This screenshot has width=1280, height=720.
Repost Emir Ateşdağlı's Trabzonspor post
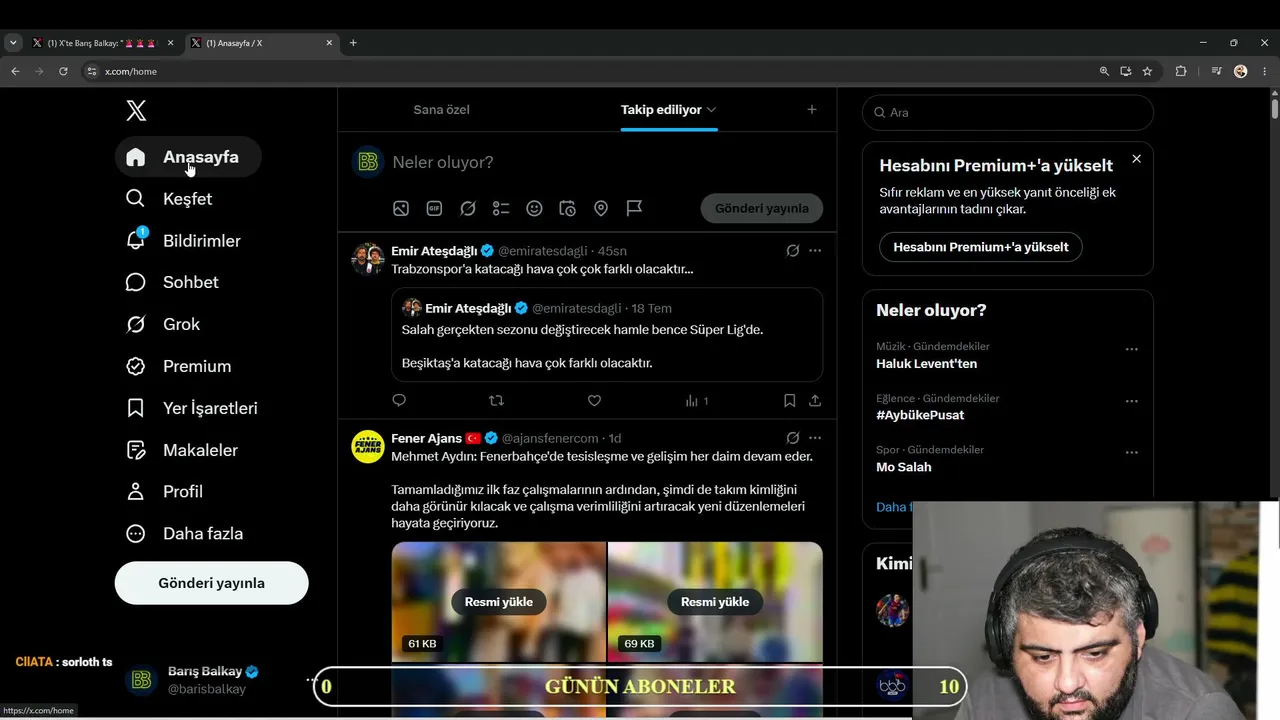coord(496,401)
